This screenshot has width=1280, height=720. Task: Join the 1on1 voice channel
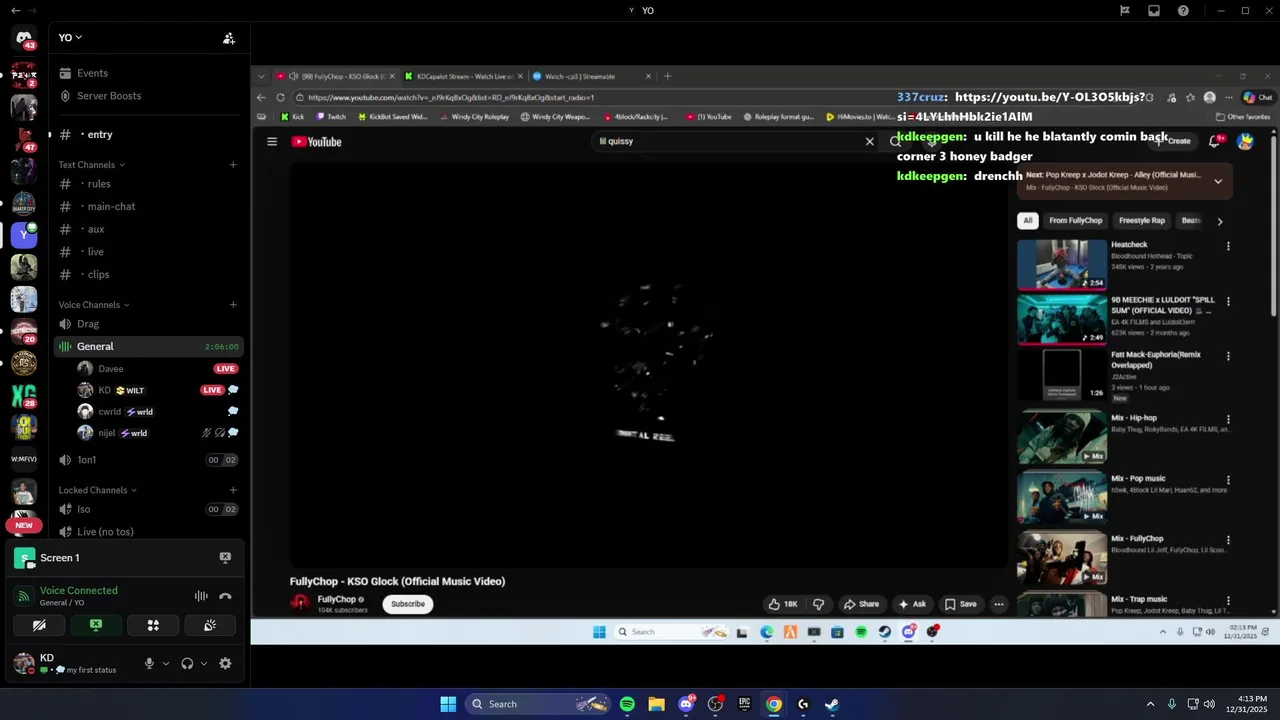coord(150,460)
